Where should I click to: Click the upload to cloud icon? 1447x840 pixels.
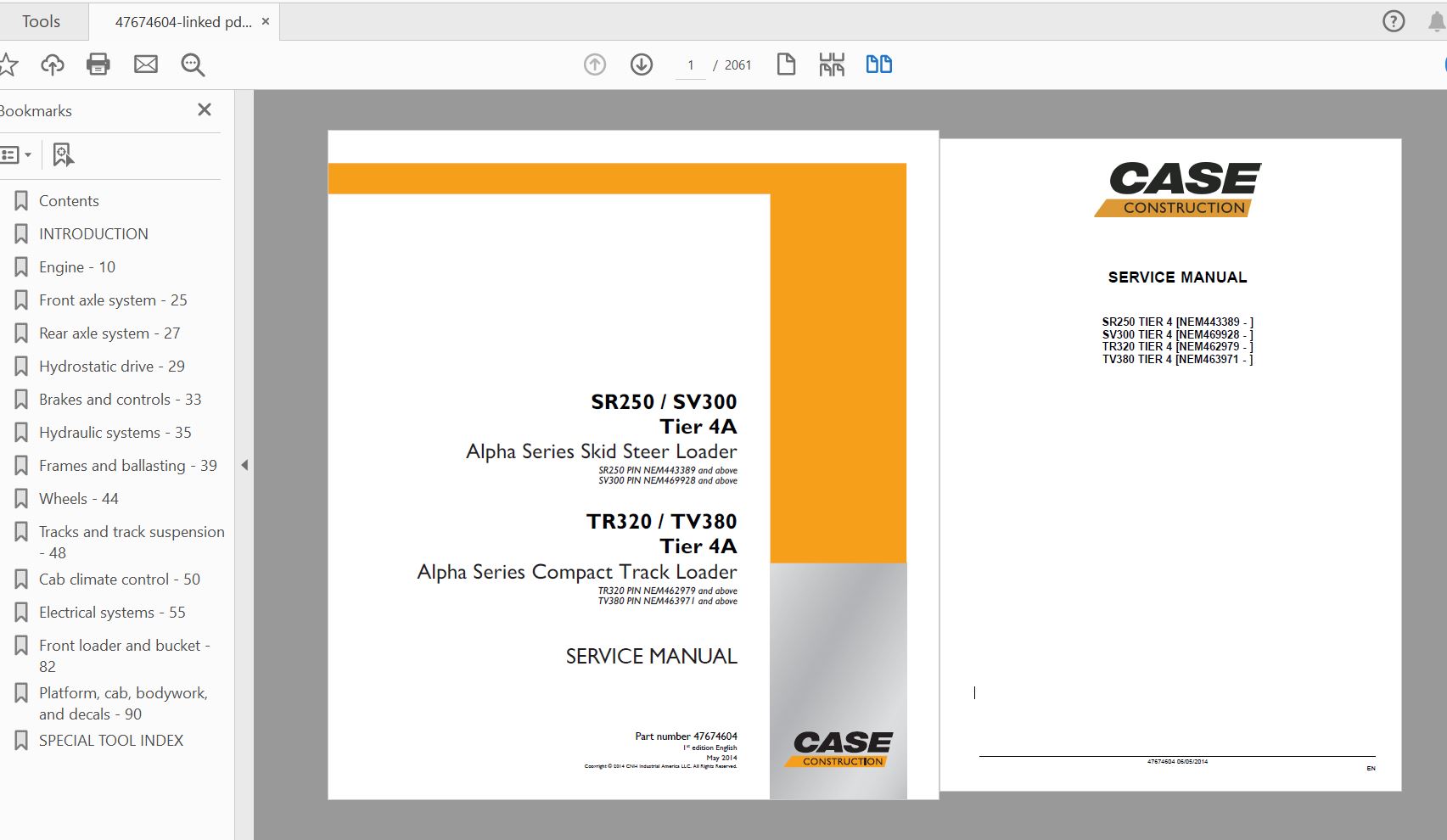[53, 64]
